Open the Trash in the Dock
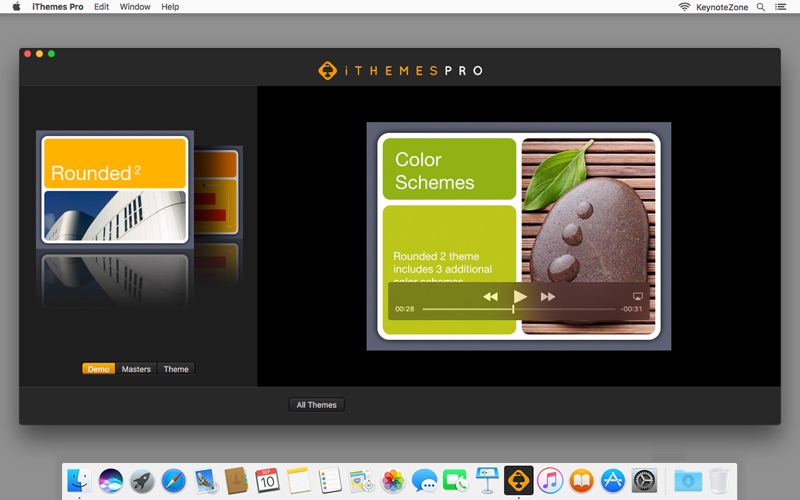This screenshot has width=800, height=500. click(x=719, y=480)
